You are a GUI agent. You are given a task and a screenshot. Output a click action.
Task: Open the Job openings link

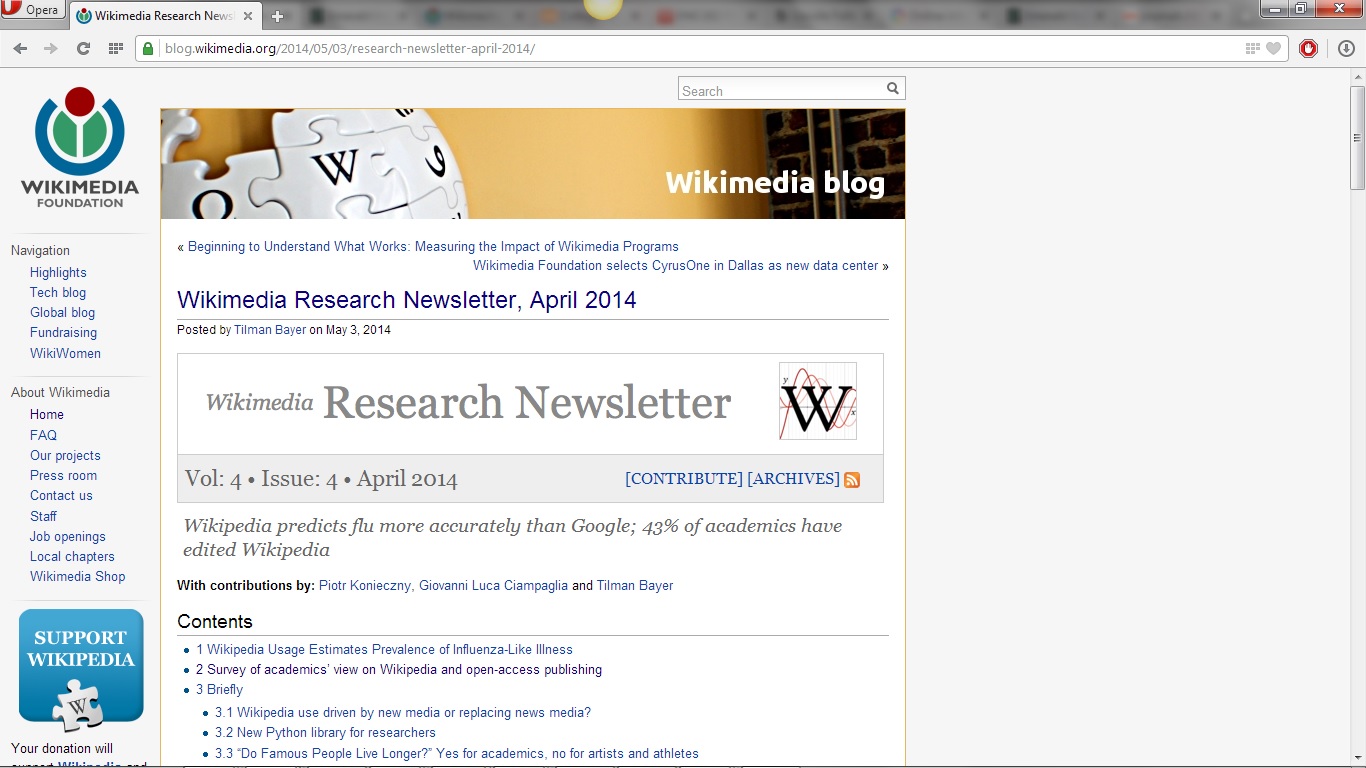67,536
